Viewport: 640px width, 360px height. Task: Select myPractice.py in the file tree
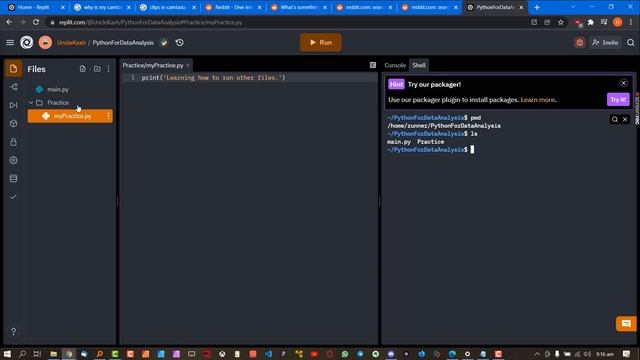point(70,116)
